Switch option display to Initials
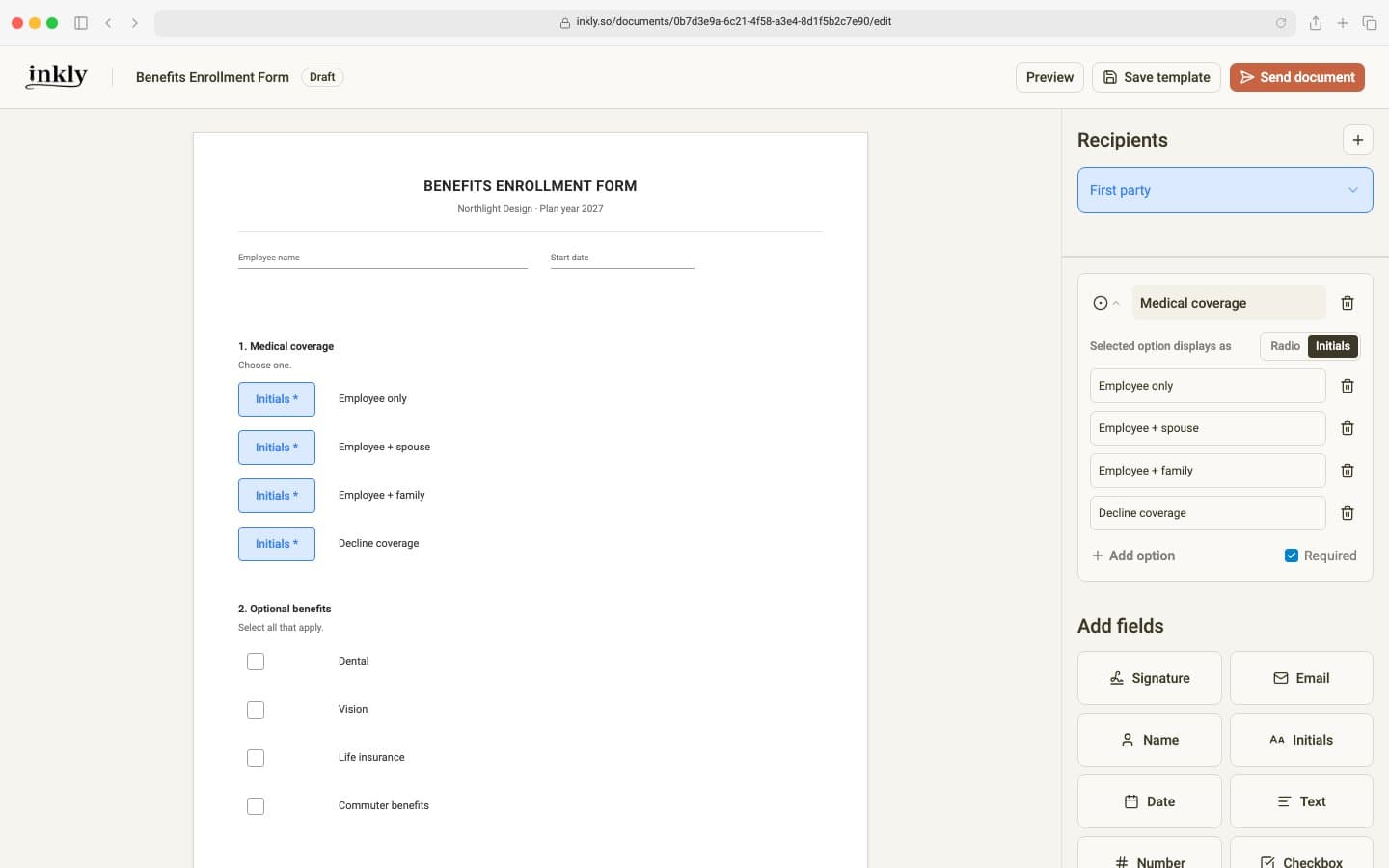Screen dimensions: 1389x868 click(x=1333, y=346)
